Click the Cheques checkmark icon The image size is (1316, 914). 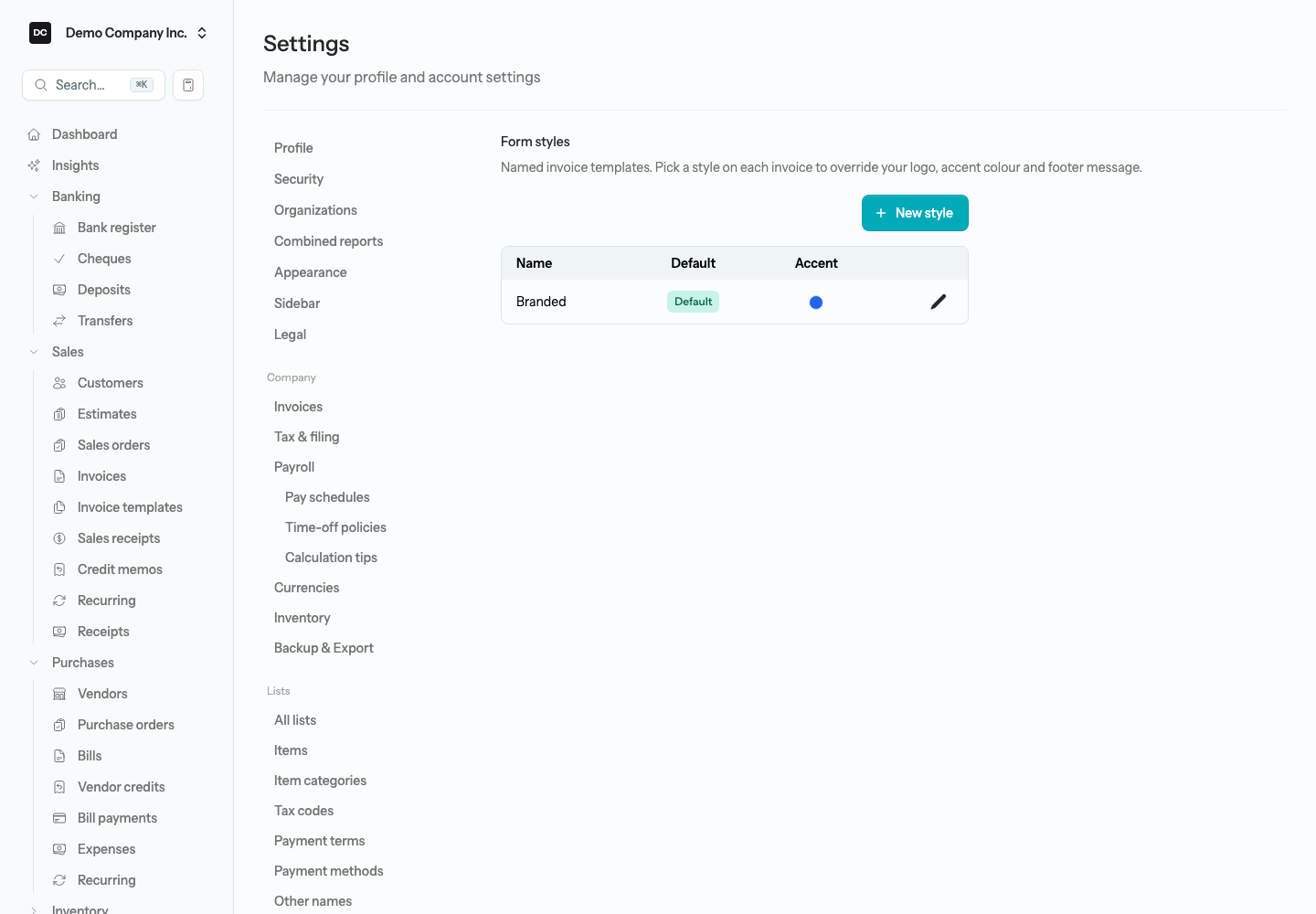click(x=59, y=259)
